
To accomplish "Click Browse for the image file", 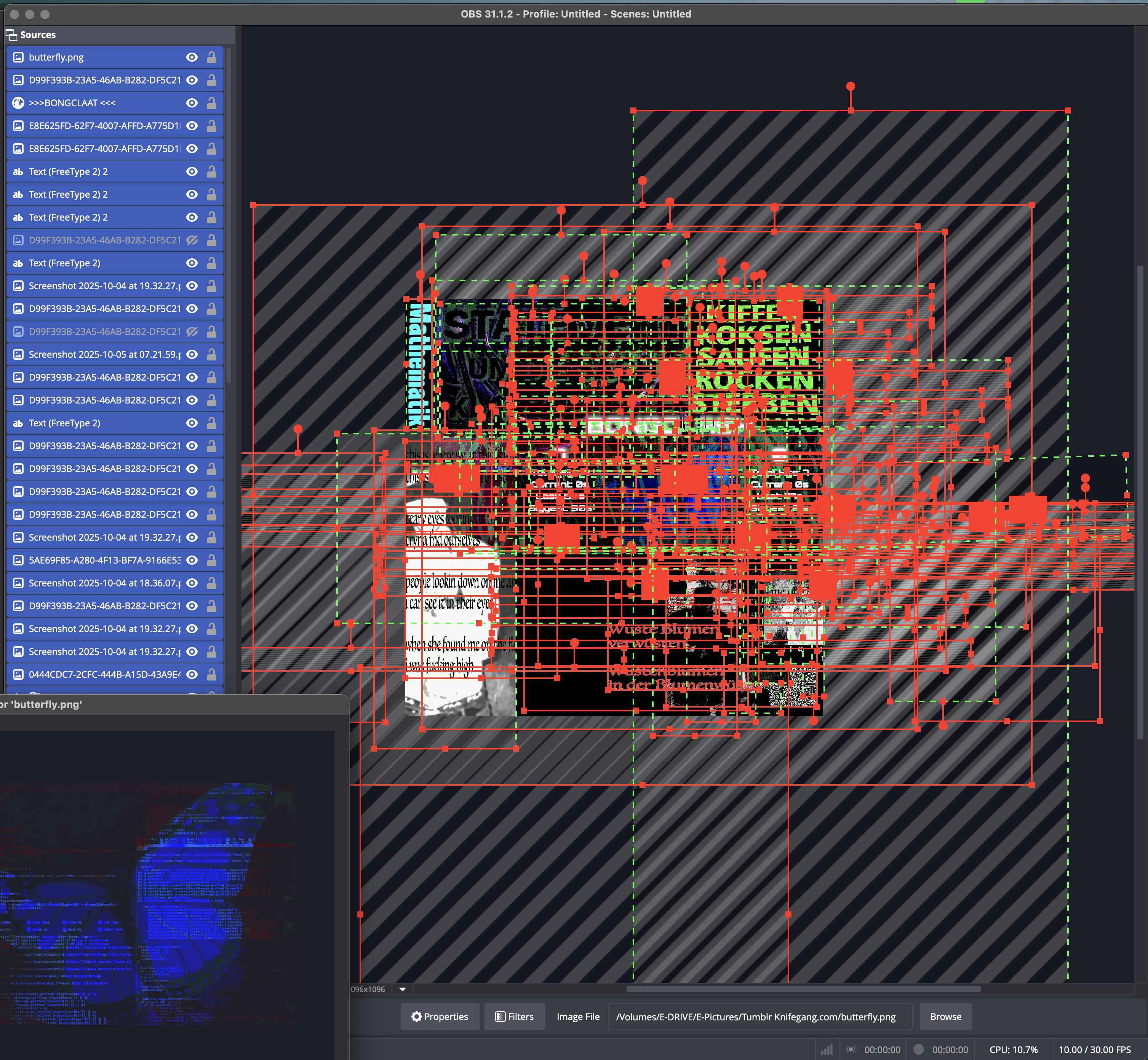I will pyautogui.click(x=946, y=1017).
